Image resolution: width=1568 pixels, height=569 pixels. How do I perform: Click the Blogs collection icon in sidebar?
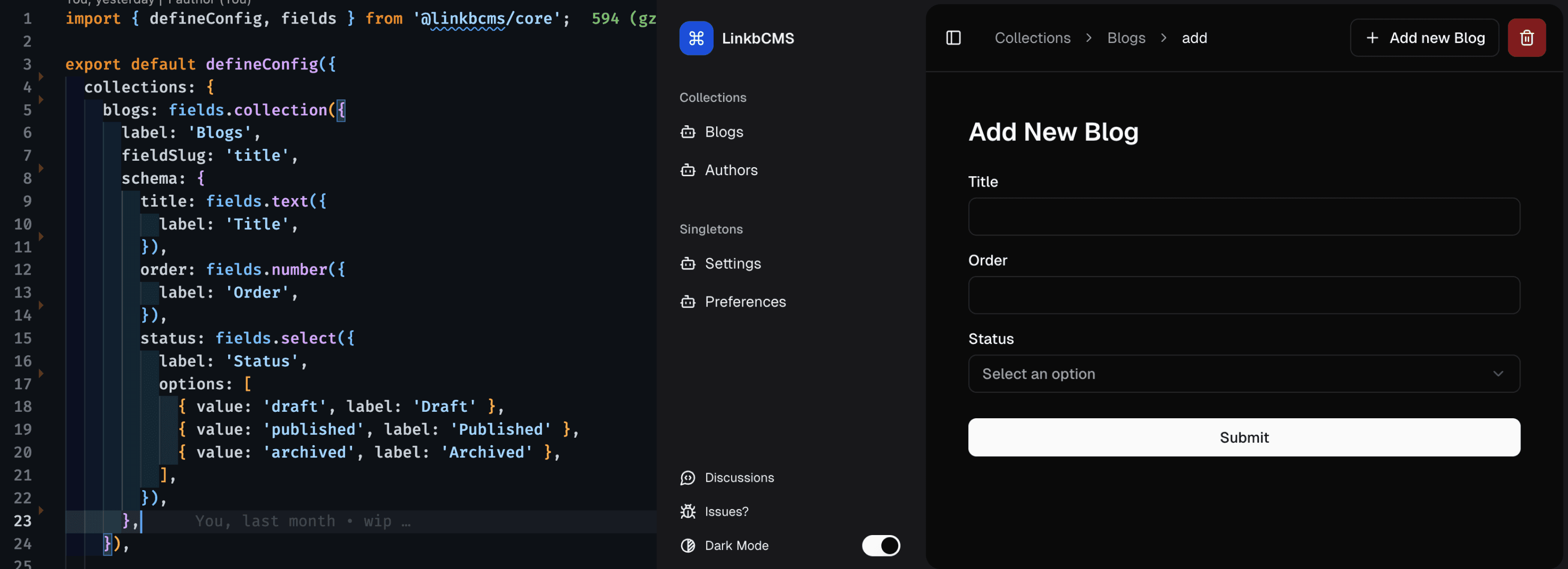(688, 131)
